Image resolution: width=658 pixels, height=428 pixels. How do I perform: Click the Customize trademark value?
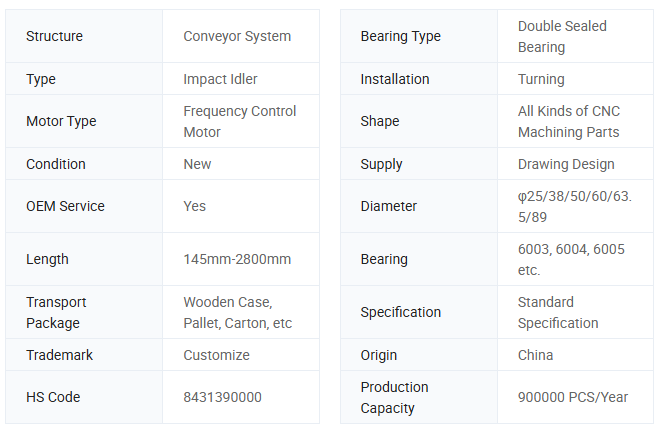[x=216, y=355]
